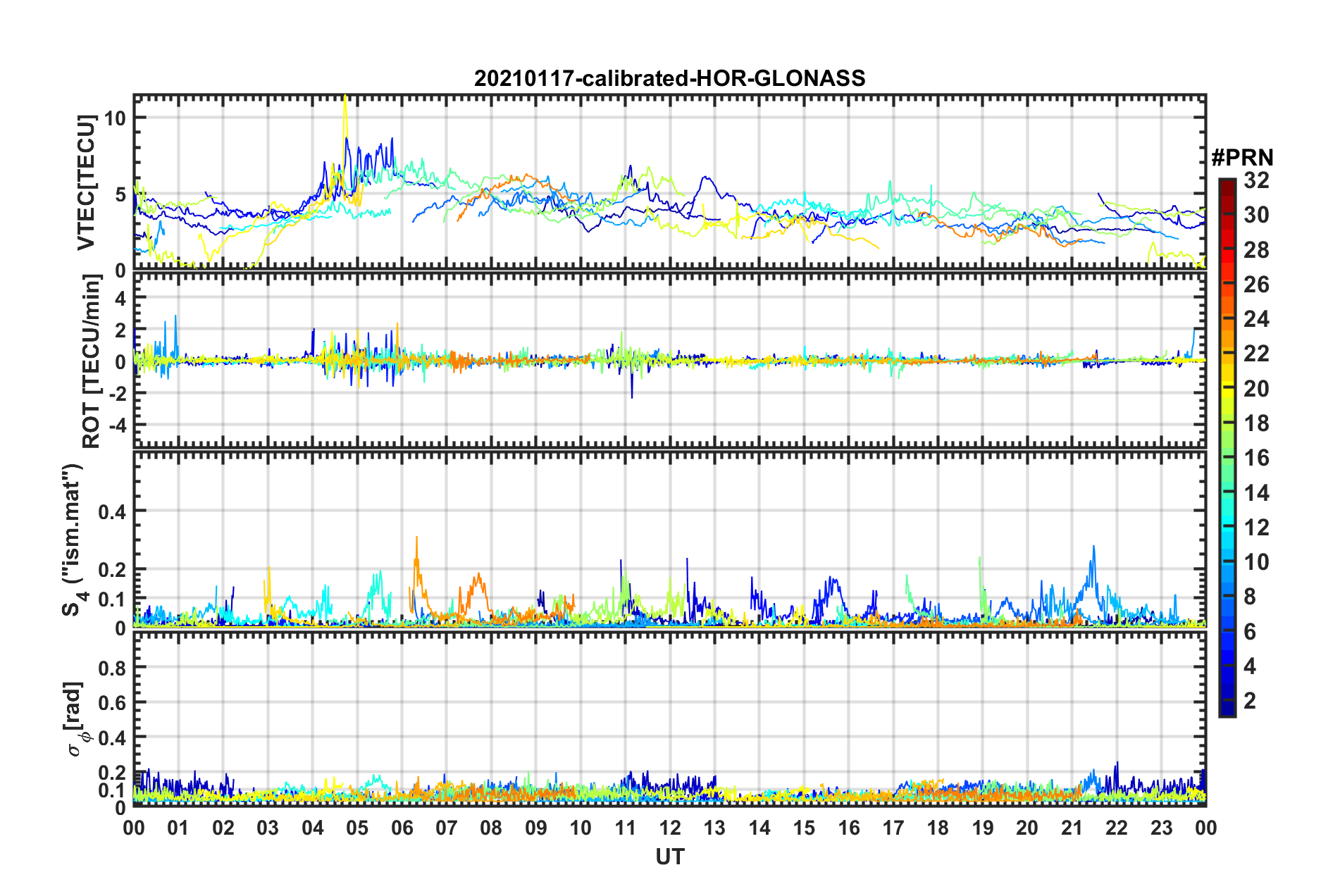This screenshot has width=1340, height=896.
Task: Click the "13" hour tick on UT axis
Action: click(x=714, y=828)
